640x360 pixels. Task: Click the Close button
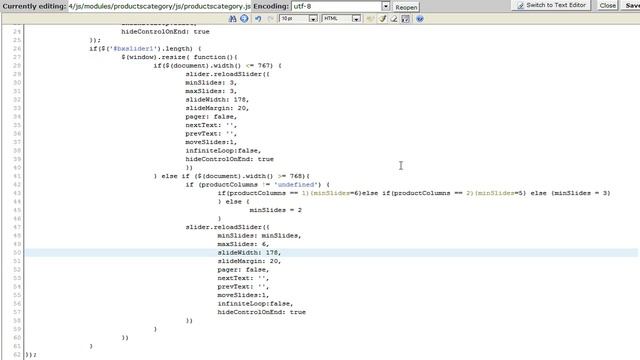[607, 5]
